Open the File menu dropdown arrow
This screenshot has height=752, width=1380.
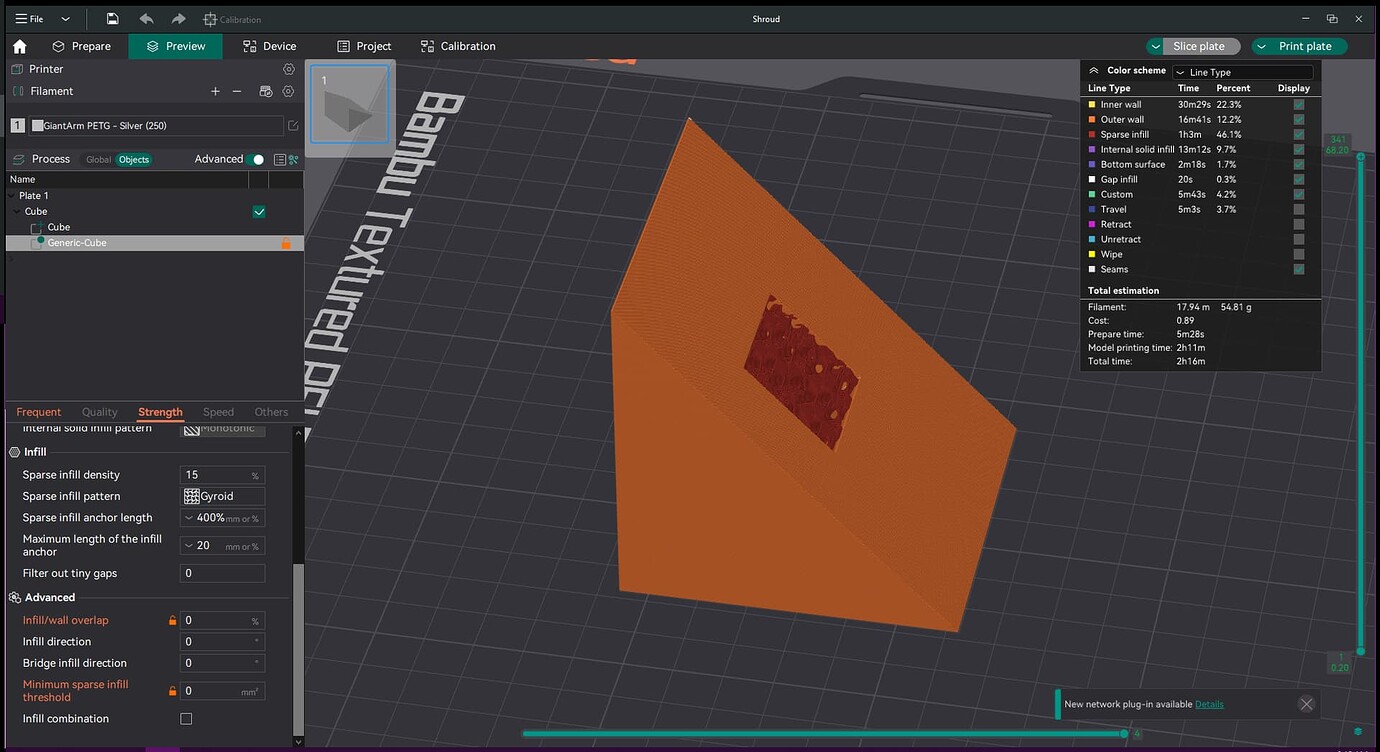click(65, 19)
